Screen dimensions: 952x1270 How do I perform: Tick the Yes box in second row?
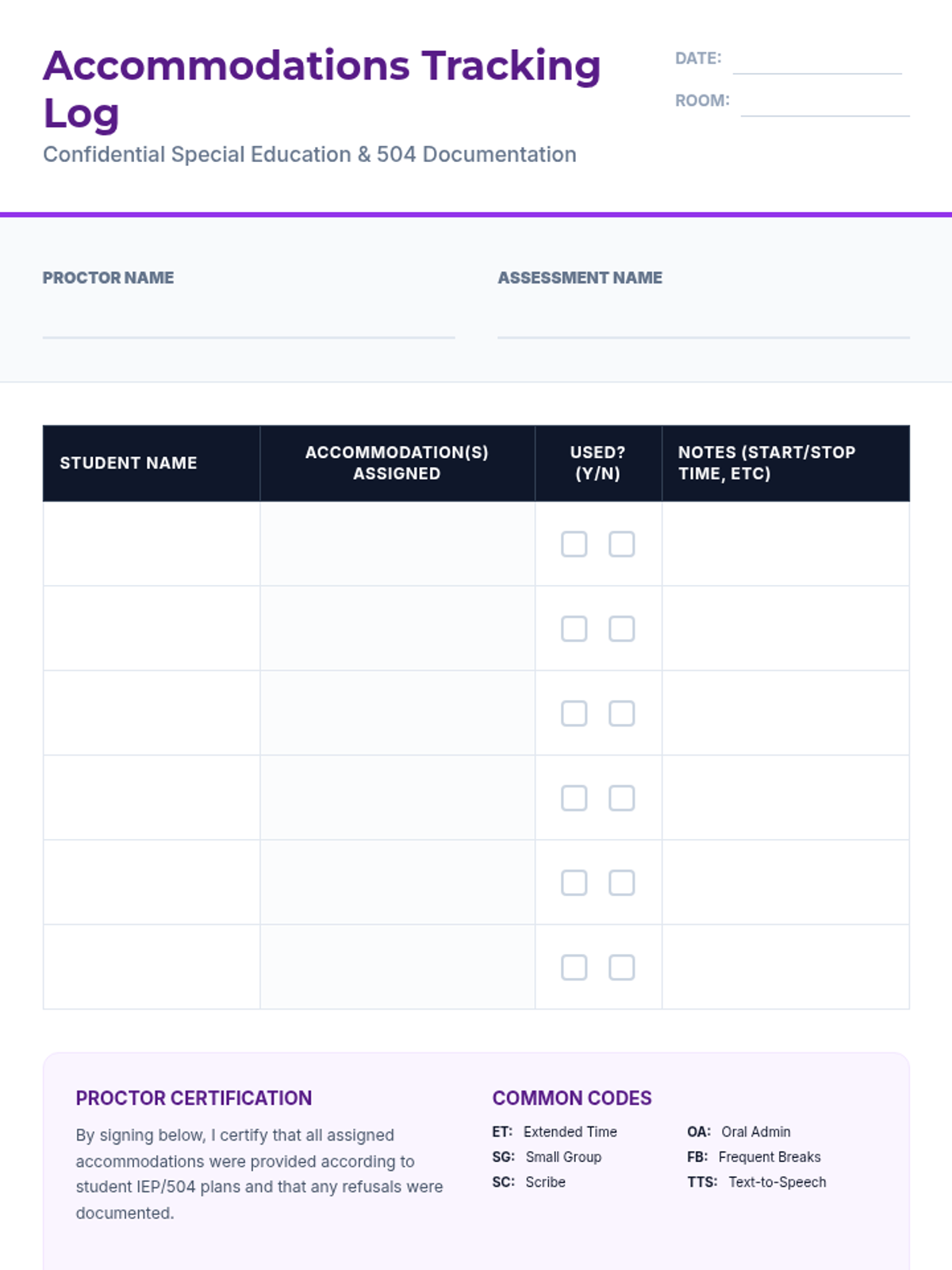[x=574, y=629]
